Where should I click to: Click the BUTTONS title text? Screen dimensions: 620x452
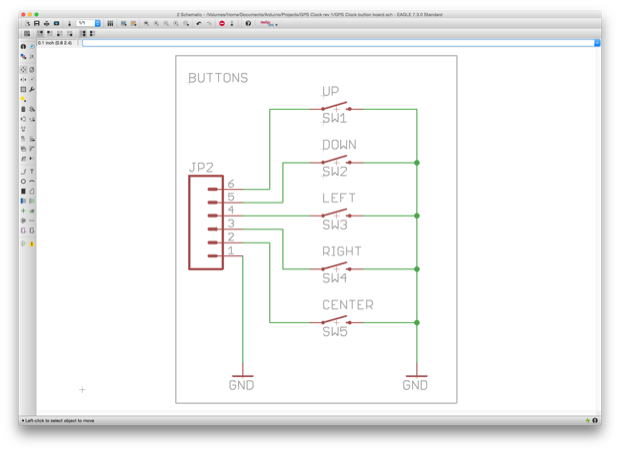coord(218,78)
